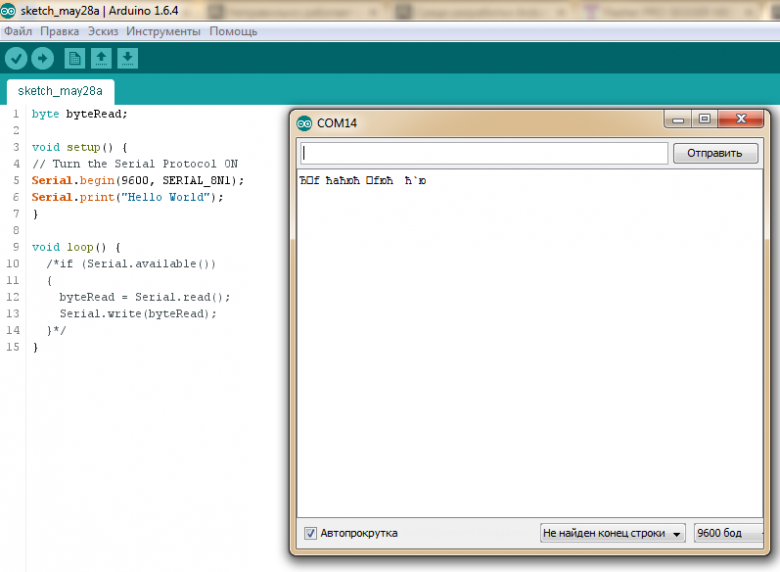Open a sketch with the up-arrow icon

101,59
